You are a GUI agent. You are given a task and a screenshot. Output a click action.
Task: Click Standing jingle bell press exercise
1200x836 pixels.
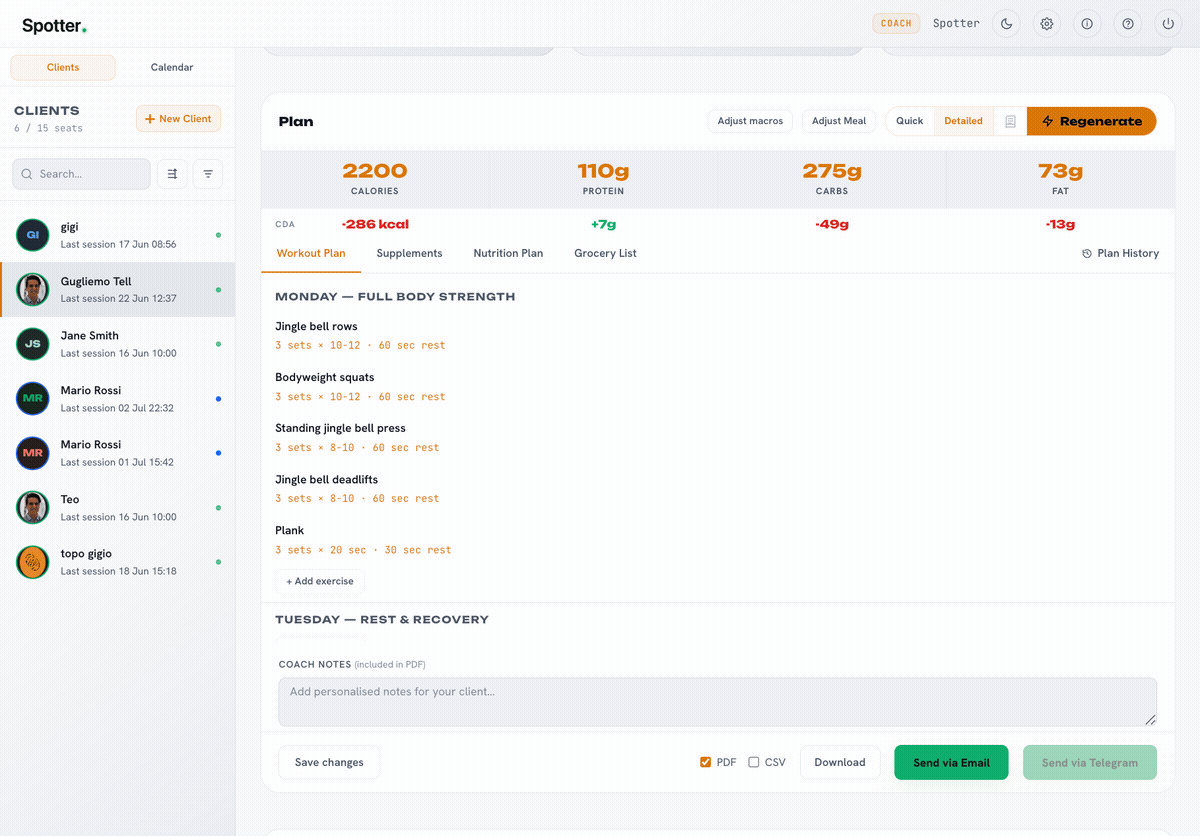pyautogui.click(x=340, y=429)
